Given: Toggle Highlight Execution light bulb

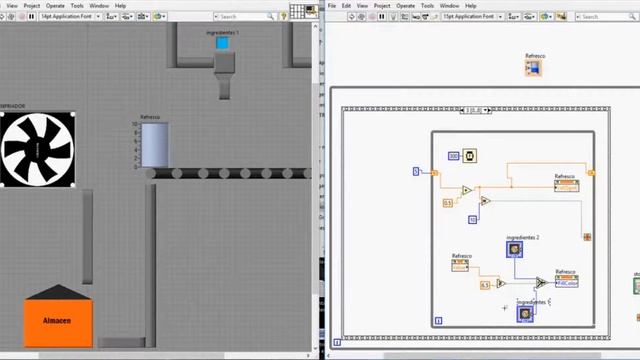Looking at the screenshot, I should tap(393, 17).
